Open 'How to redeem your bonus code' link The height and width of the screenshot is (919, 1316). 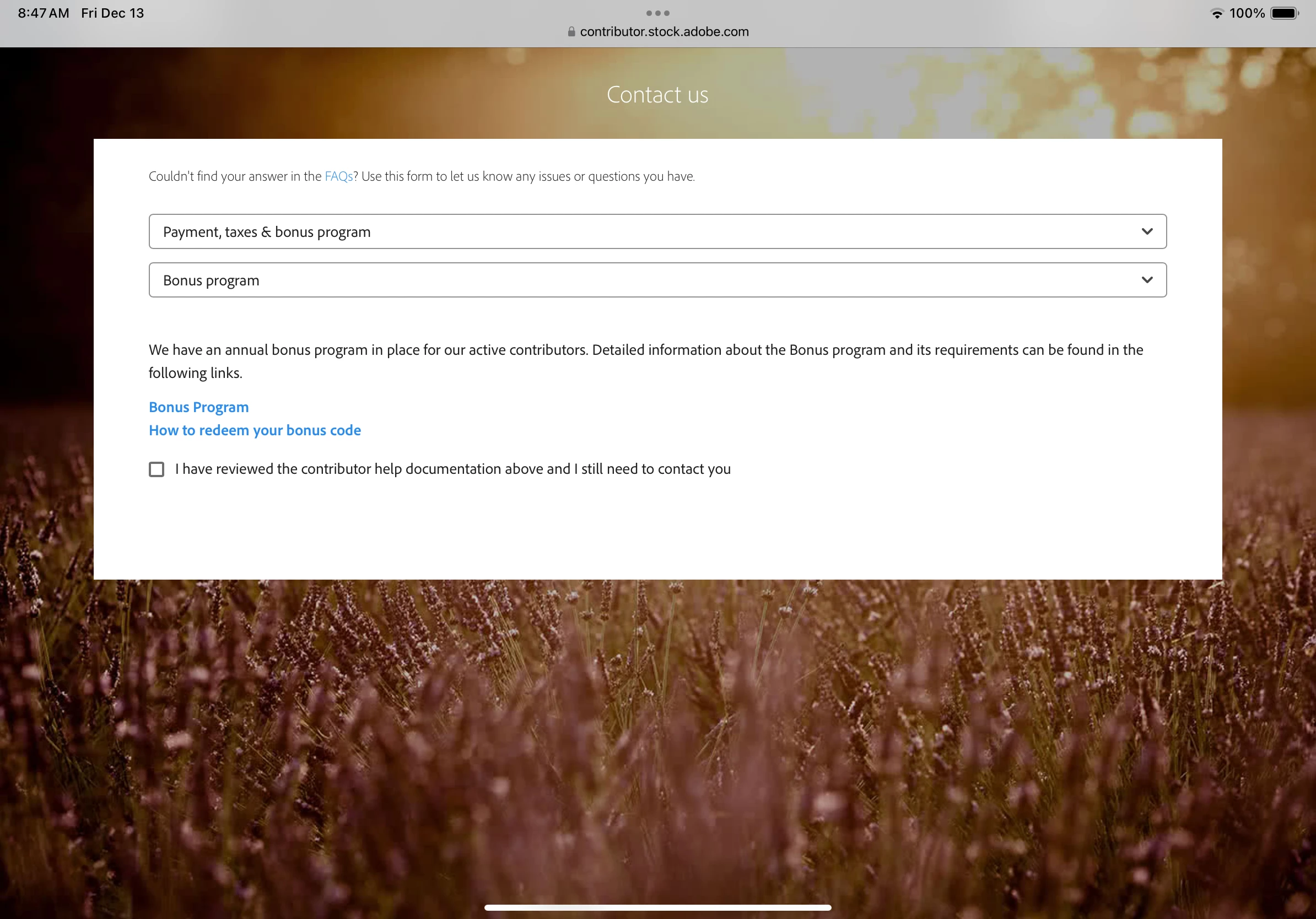[255, 430]
